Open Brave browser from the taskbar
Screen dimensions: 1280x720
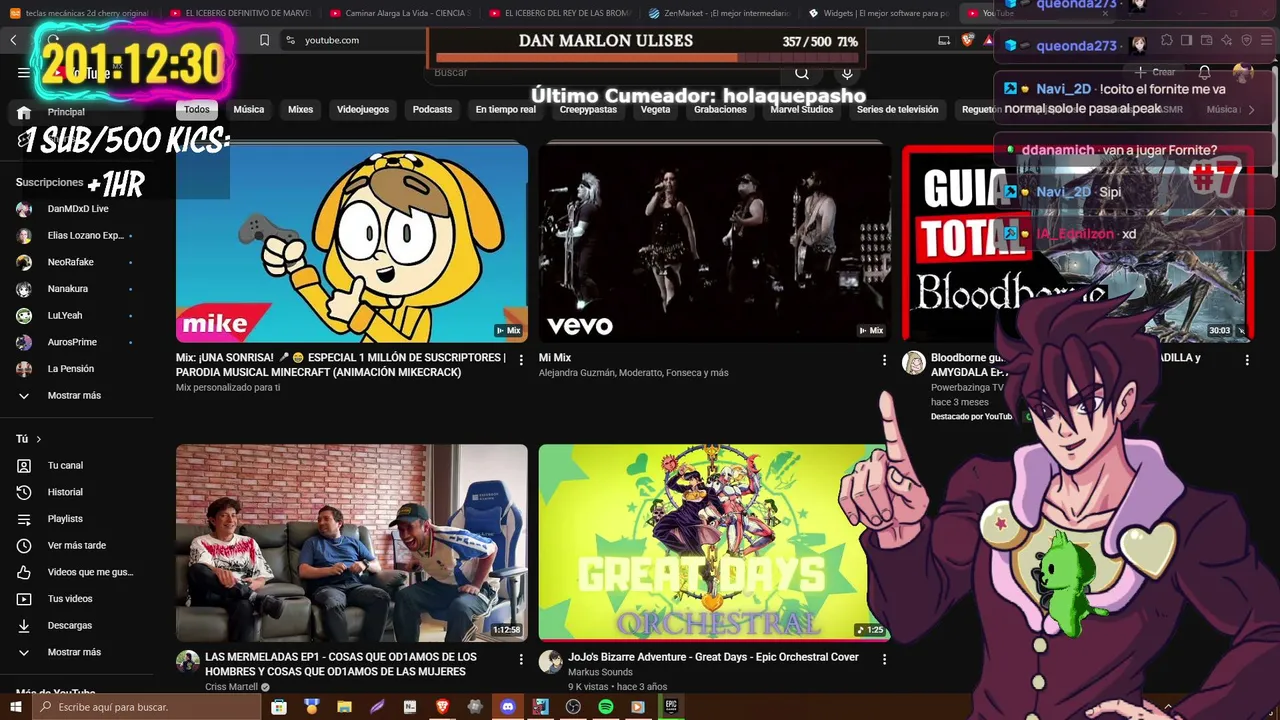click(x=442, y=707)
